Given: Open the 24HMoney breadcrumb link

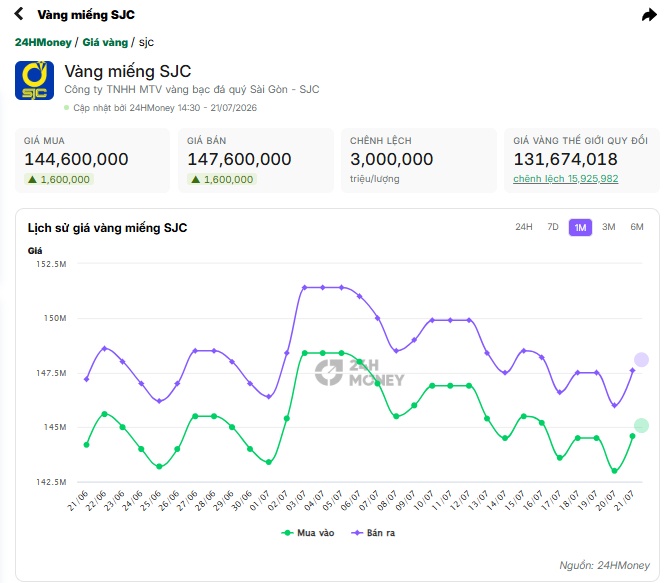Looking at the screenshot, I should point(43,42).
